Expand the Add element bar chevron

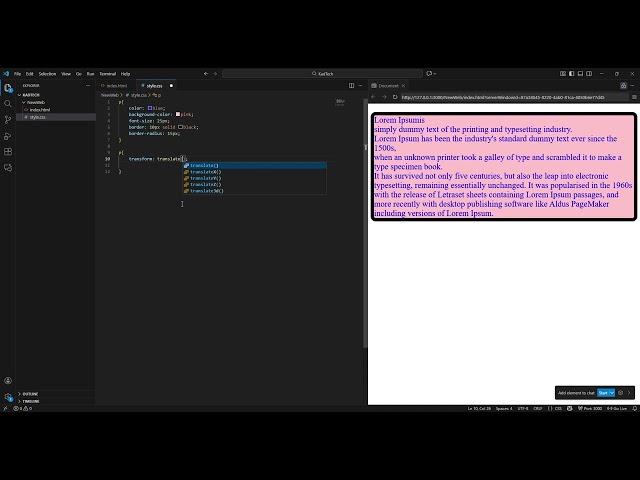tap(629, 393)
